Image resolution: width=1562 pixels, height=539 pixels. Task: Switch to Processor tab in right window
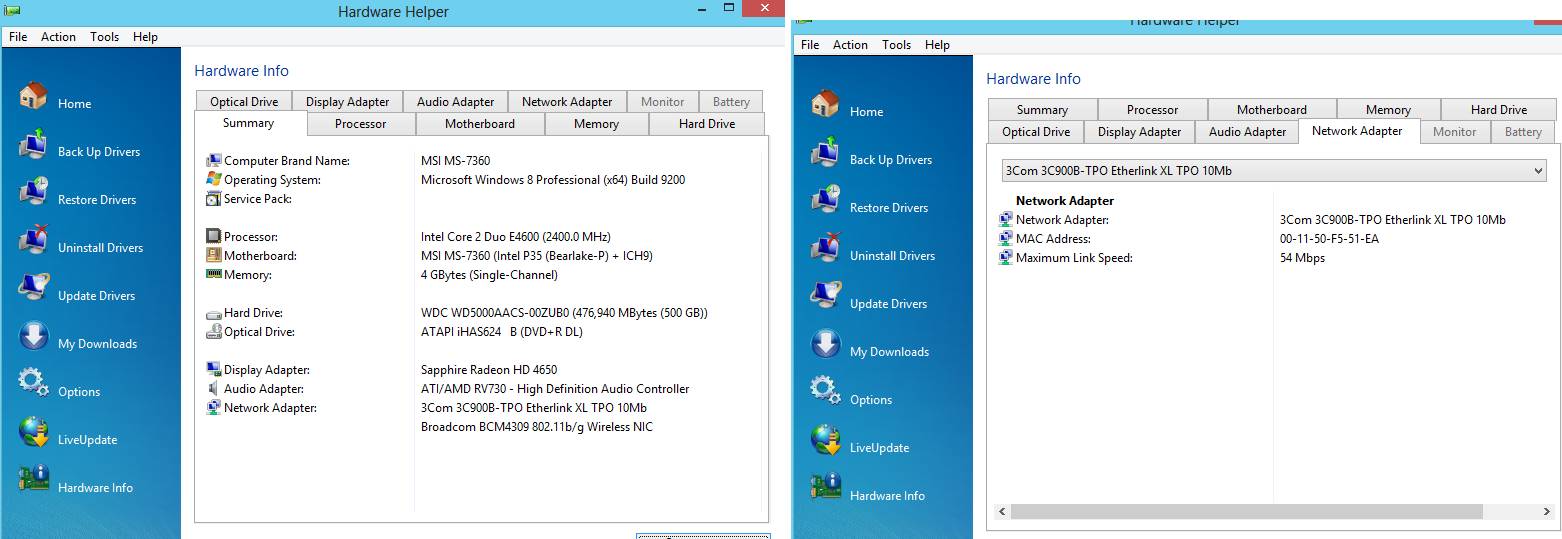1152,110
